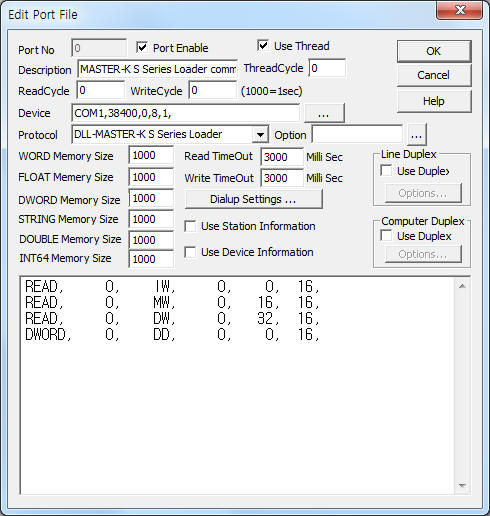
Task: Check Use Duplex under Computer Duplex
Action: (x=386, y=236)
